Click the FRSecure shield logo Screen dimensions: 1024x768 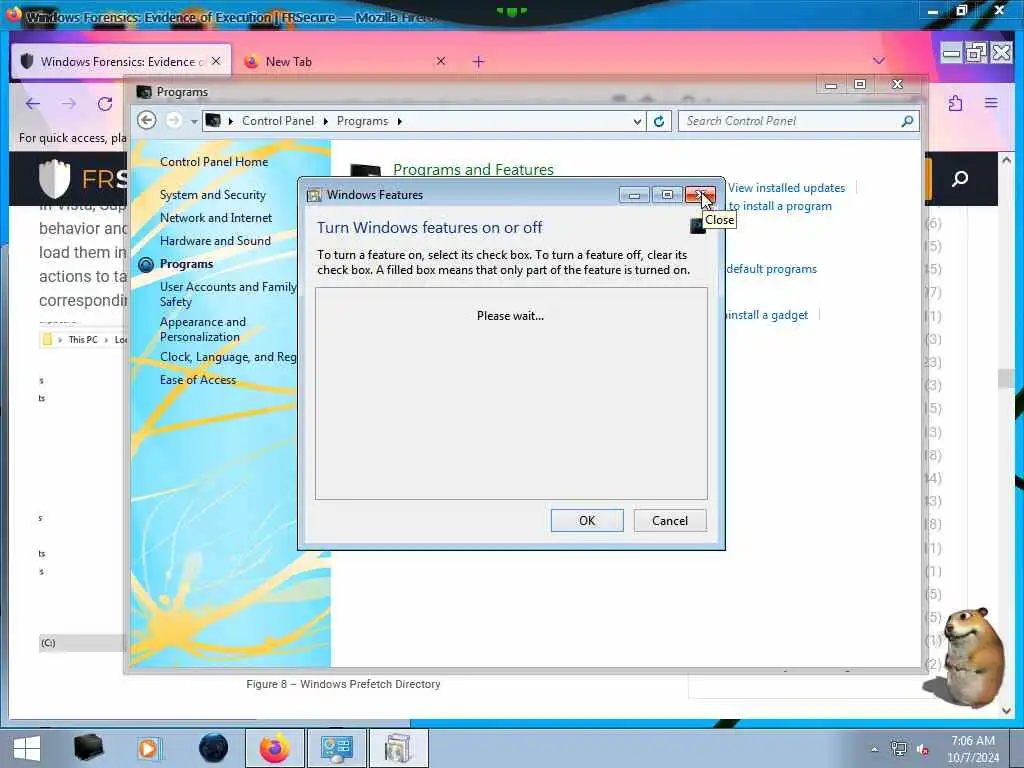[55, 178]
